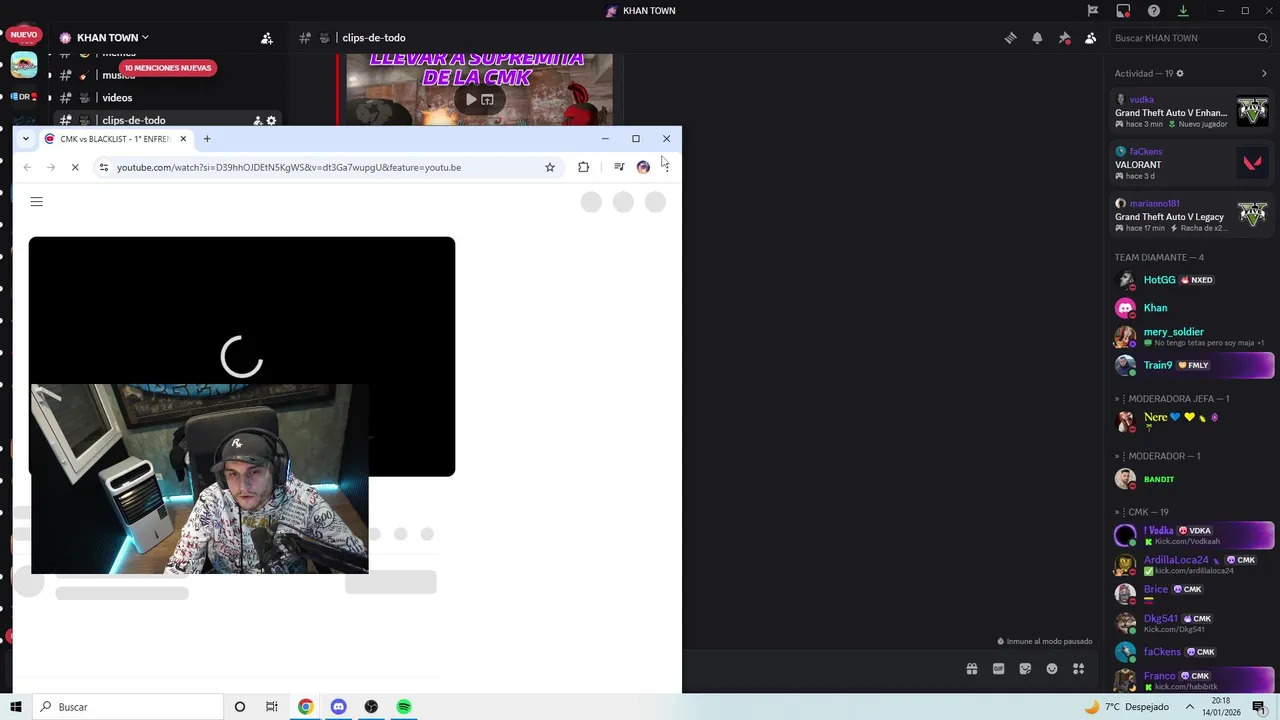Open the emoji picker in message bar
Screen dimensions: 1280x720
[1052, 669]
